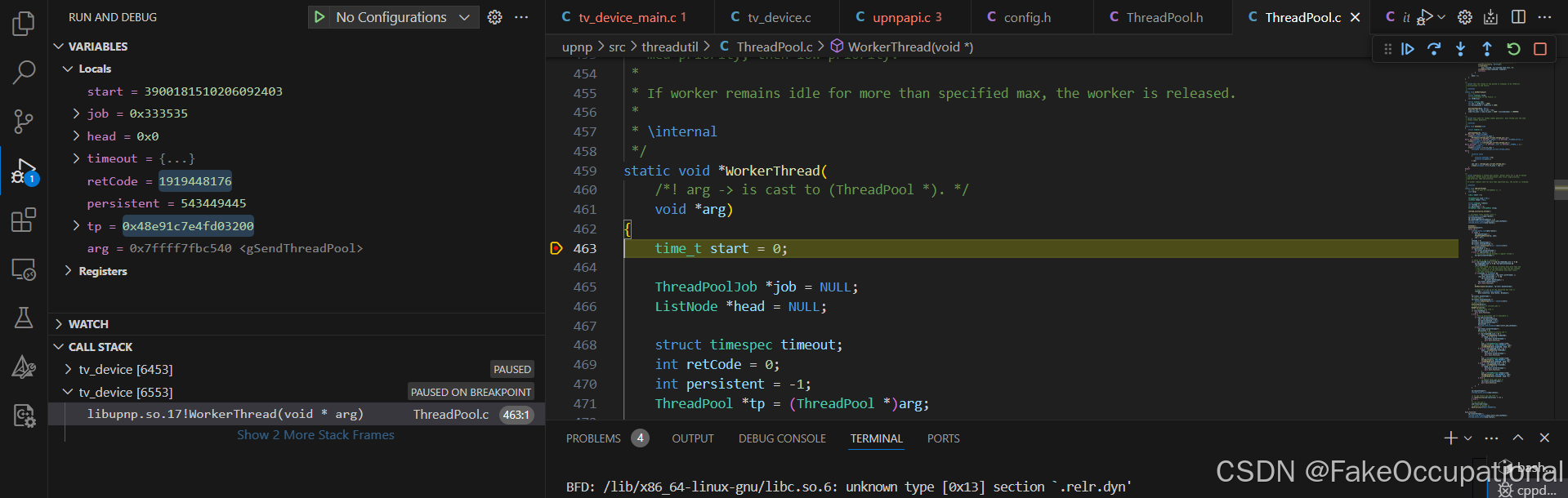The height and width of the screenshot is (498, 1568).
Task: Open the Remote Explorer view
Action: pos(24,269)
